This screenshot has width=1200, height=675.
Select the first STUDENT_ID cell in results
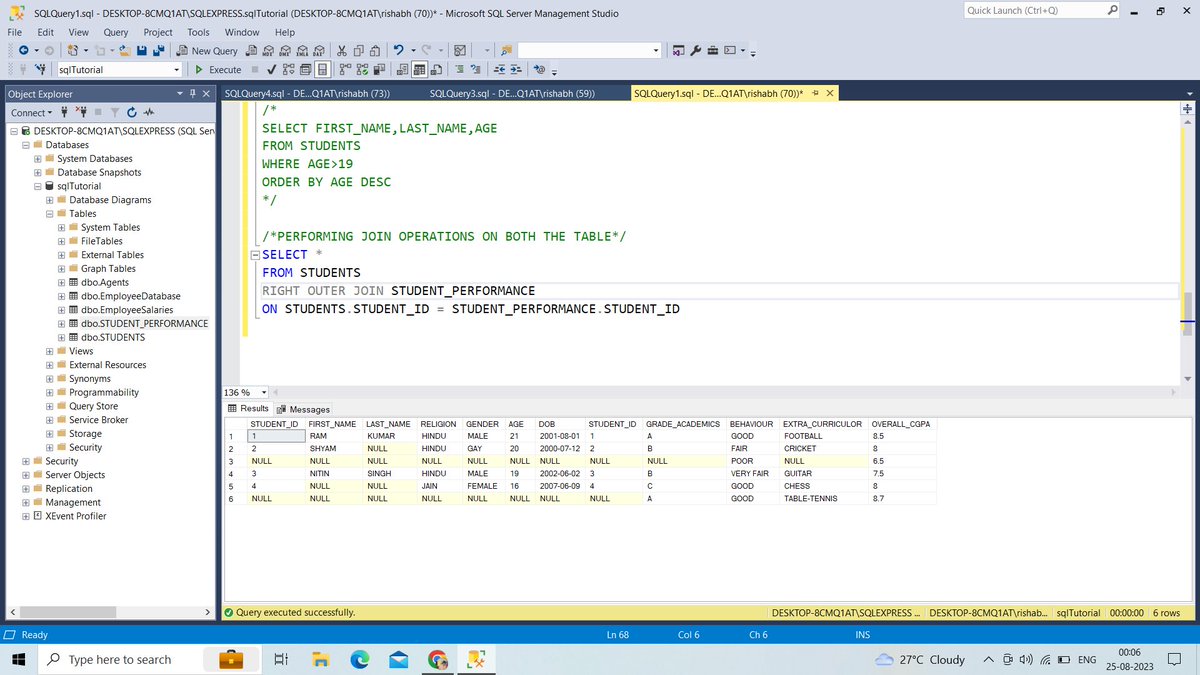274,436
